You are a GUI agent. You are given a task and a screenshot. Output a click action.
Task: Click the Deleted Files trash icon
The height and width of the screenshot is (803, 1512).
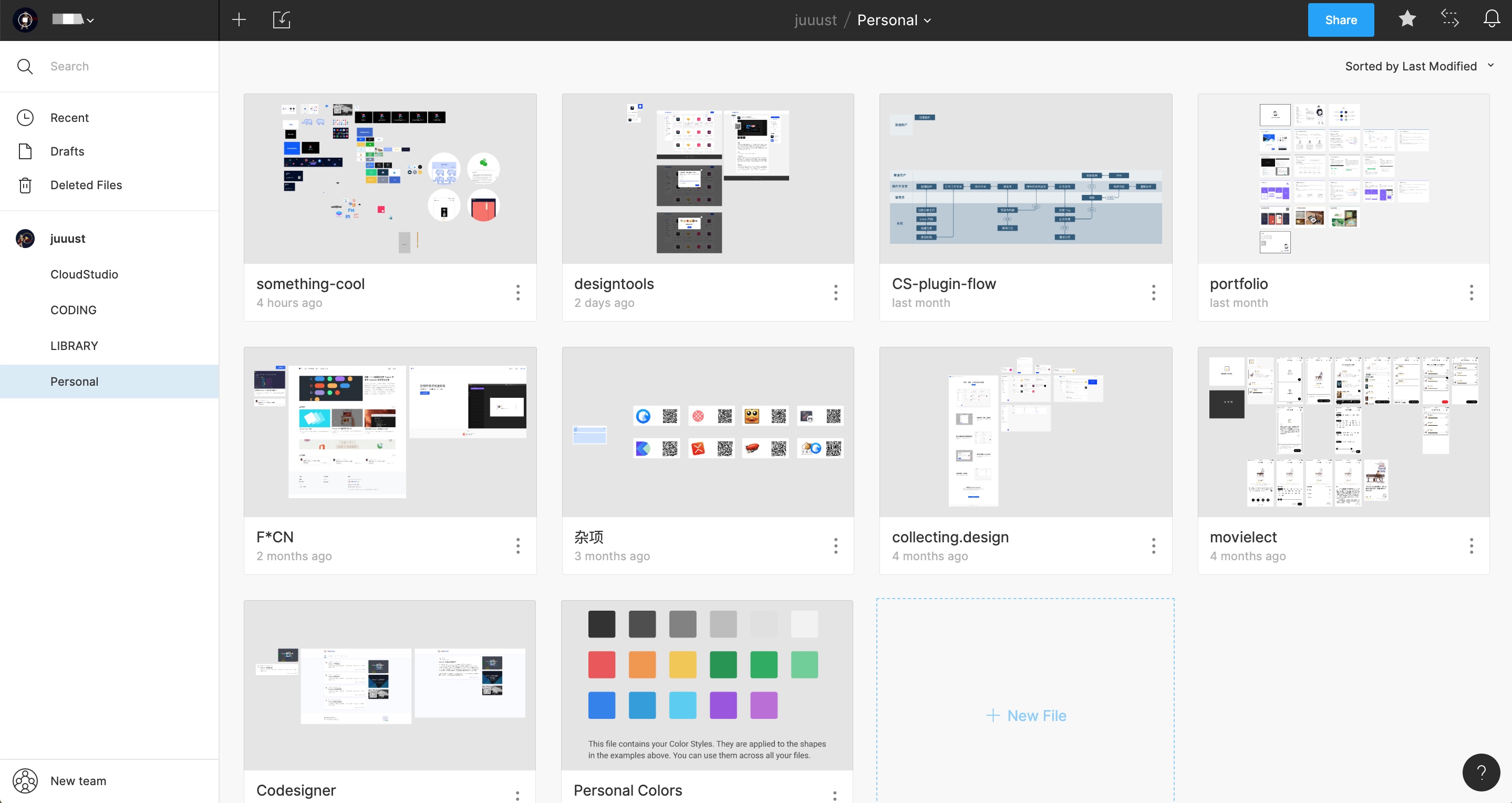25,185
